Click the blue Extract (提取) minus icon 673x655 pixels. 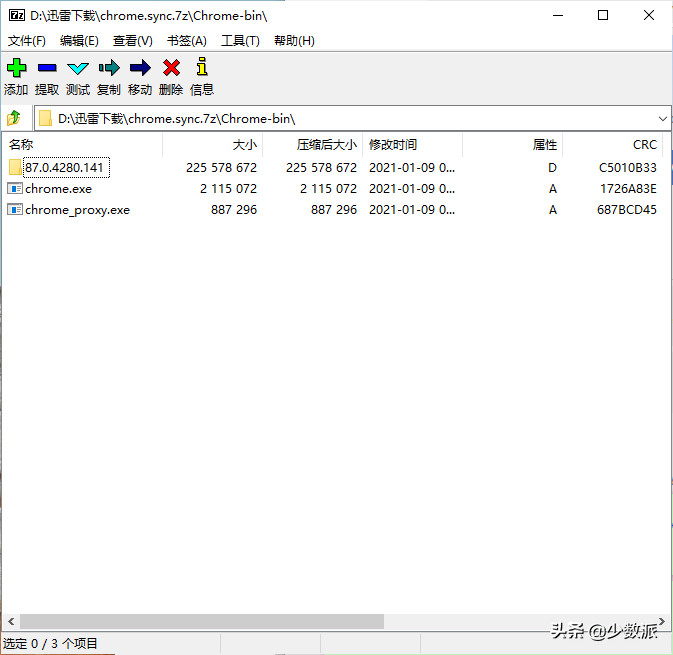coord(47,68)
